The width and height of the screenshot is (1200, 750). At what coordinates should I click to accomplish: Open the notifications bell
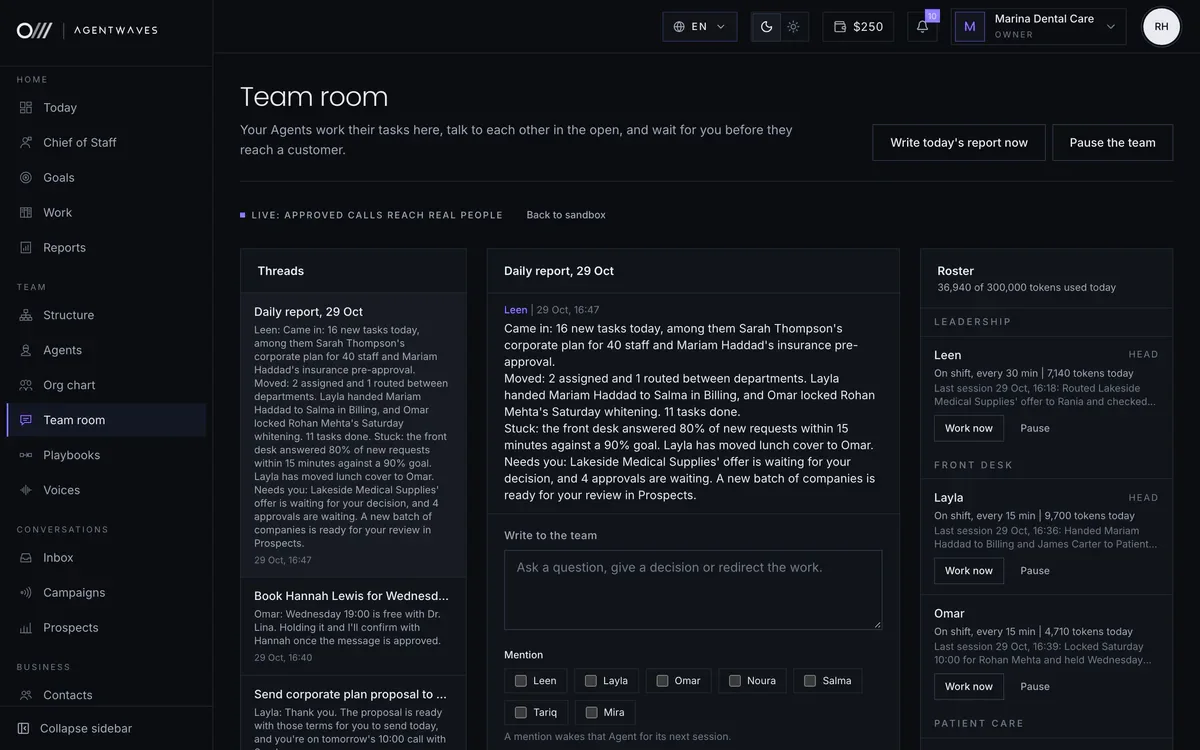922,27
